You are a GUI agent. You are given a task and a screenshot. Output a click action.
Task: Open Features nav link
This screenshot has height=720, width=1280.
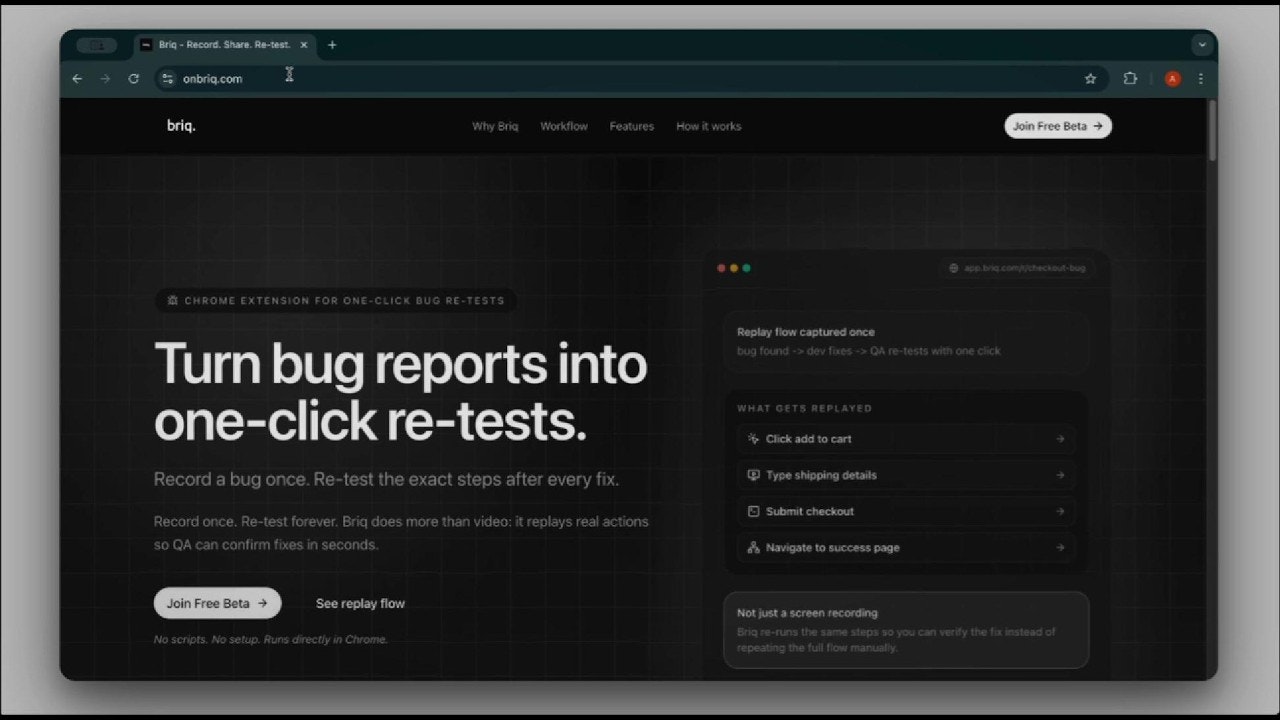[x=631, y=126]
